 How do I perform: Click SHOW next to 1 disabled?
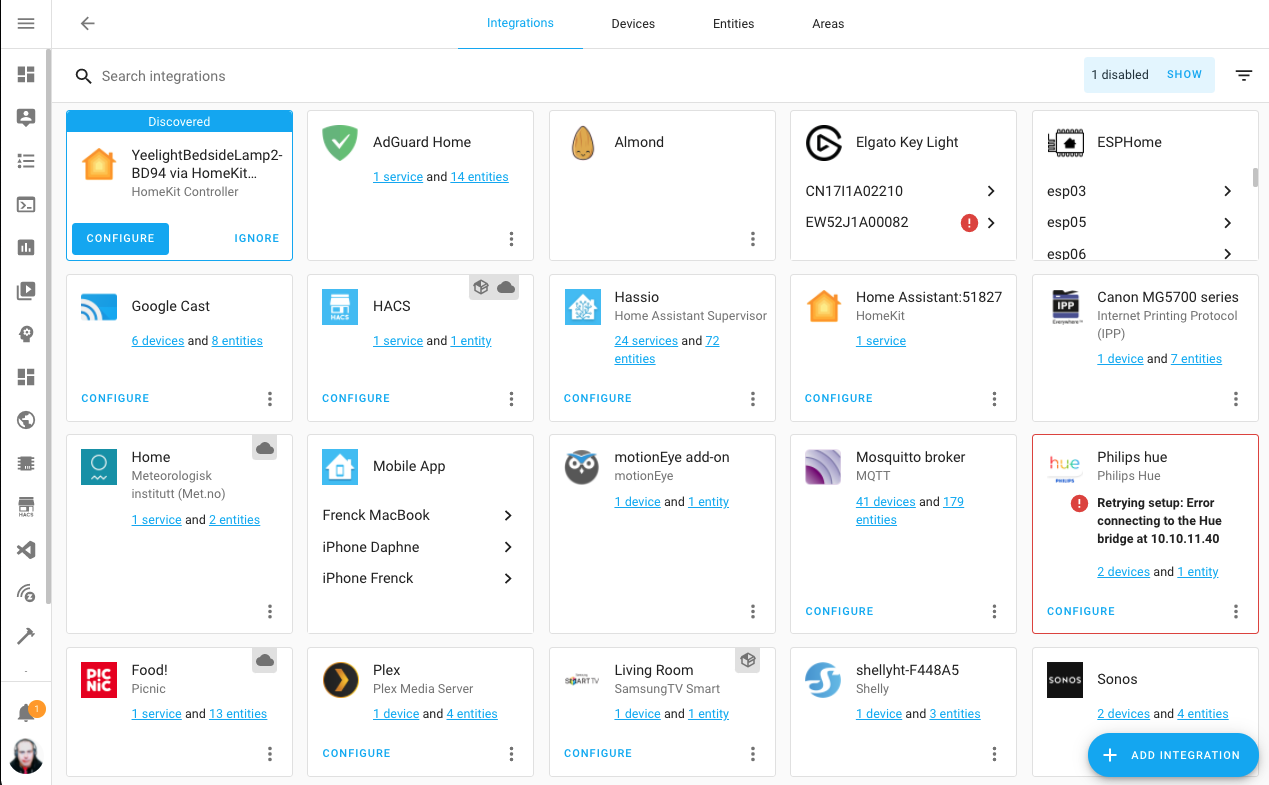pyautogui.click(x=1184, y=74)
